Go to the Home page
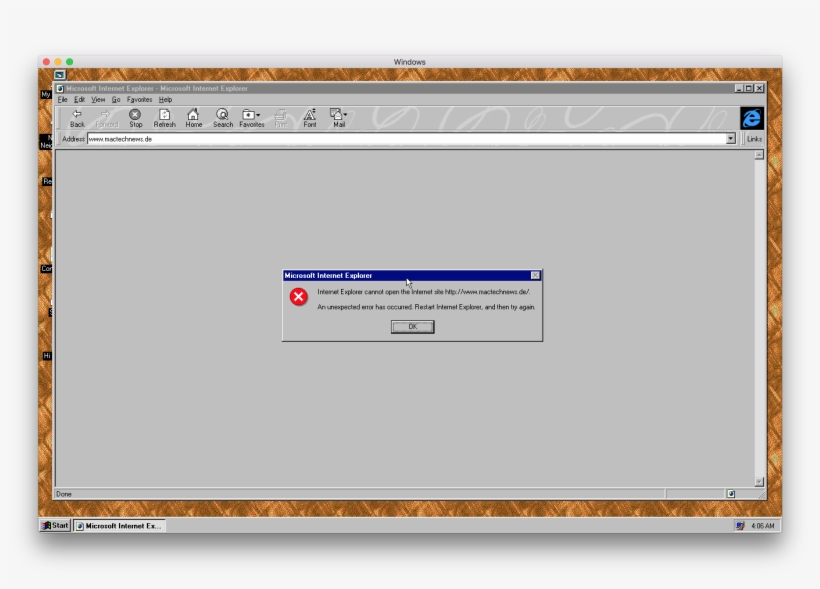 (193, 118)
